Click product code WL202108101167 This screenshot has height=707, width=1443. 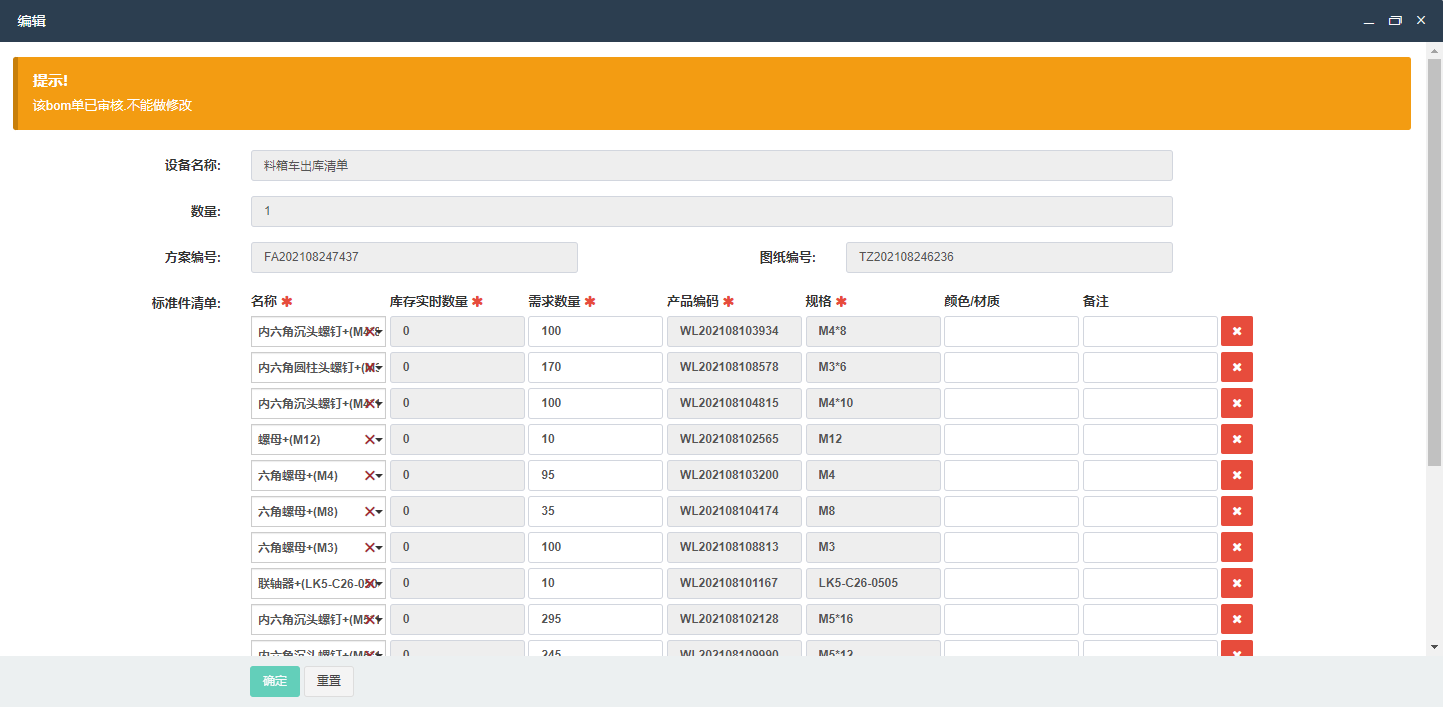(x=734, y=583)
